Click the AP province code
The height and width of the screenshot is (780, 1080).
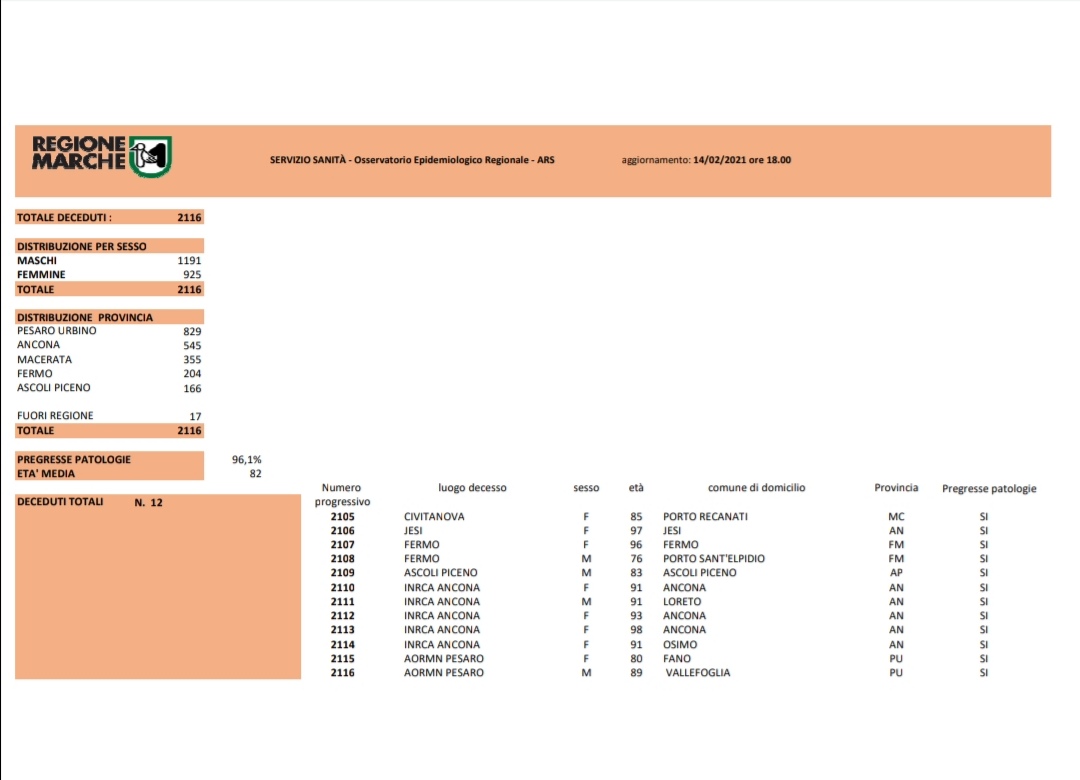click(896, 573)
